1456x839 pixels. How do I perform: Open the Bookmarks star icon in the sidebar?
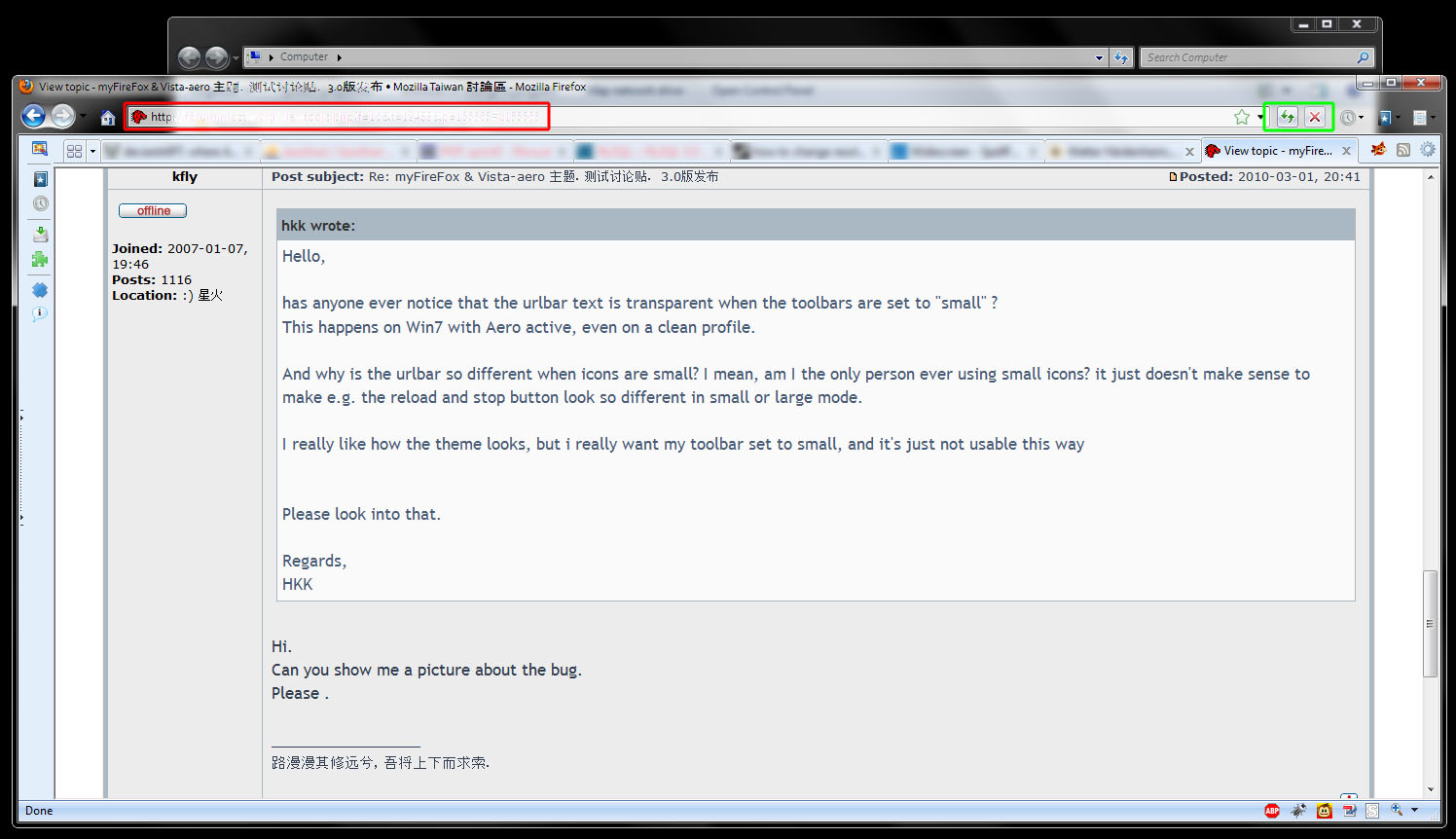40,179
